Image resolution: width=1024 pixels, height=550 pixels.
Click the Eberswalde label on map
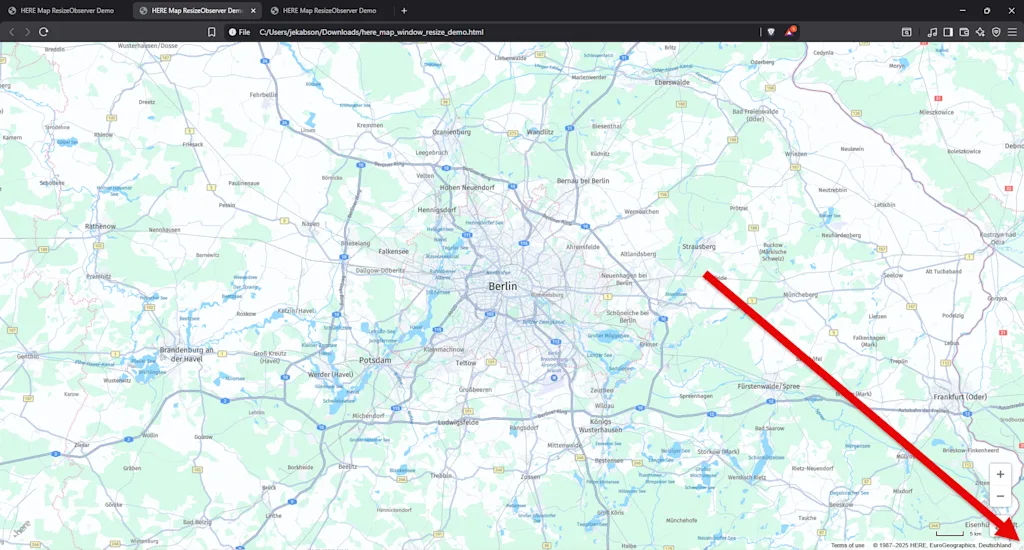point(672,82)
